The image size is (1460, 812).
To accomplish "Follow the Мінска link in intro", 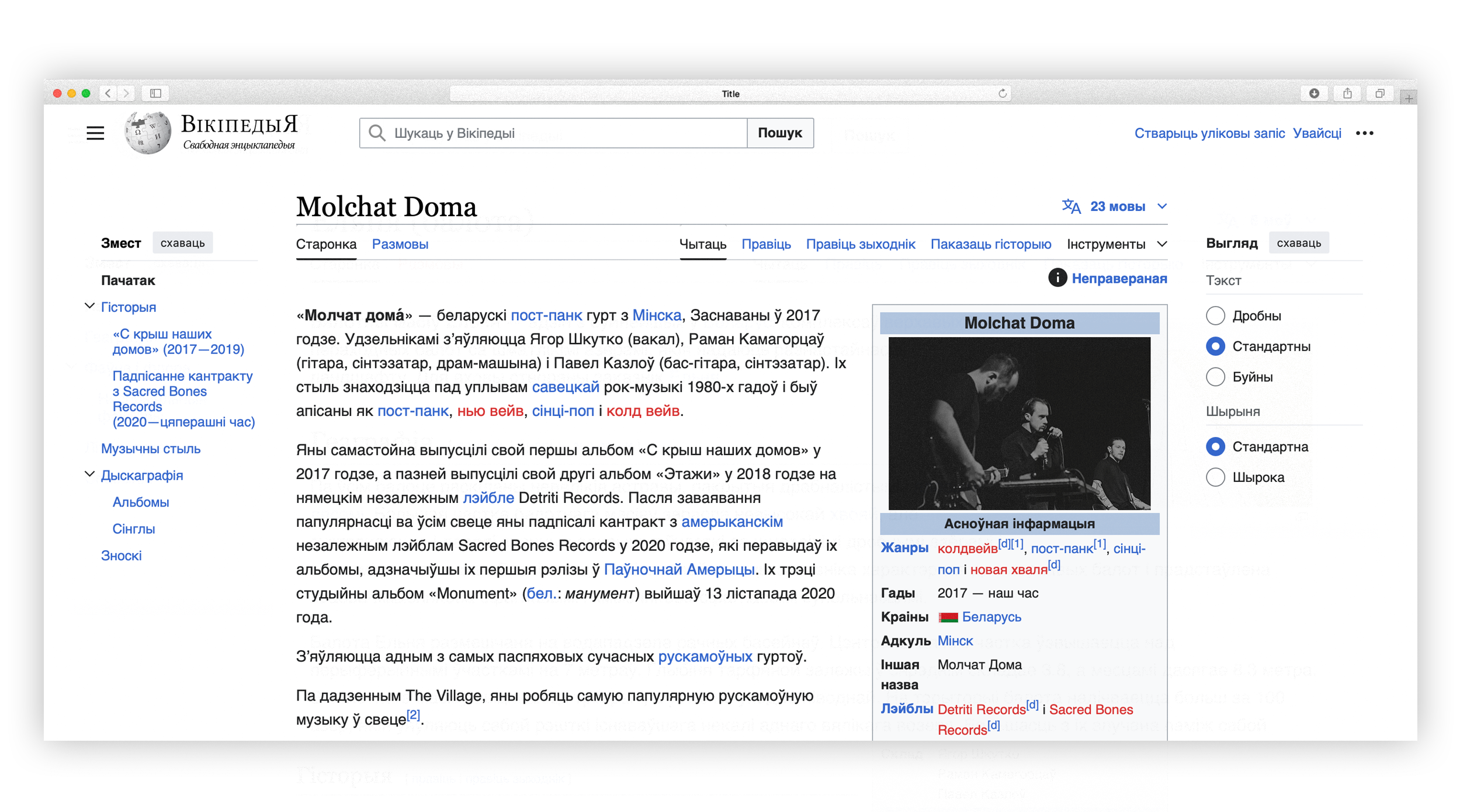I will (657, 315).
